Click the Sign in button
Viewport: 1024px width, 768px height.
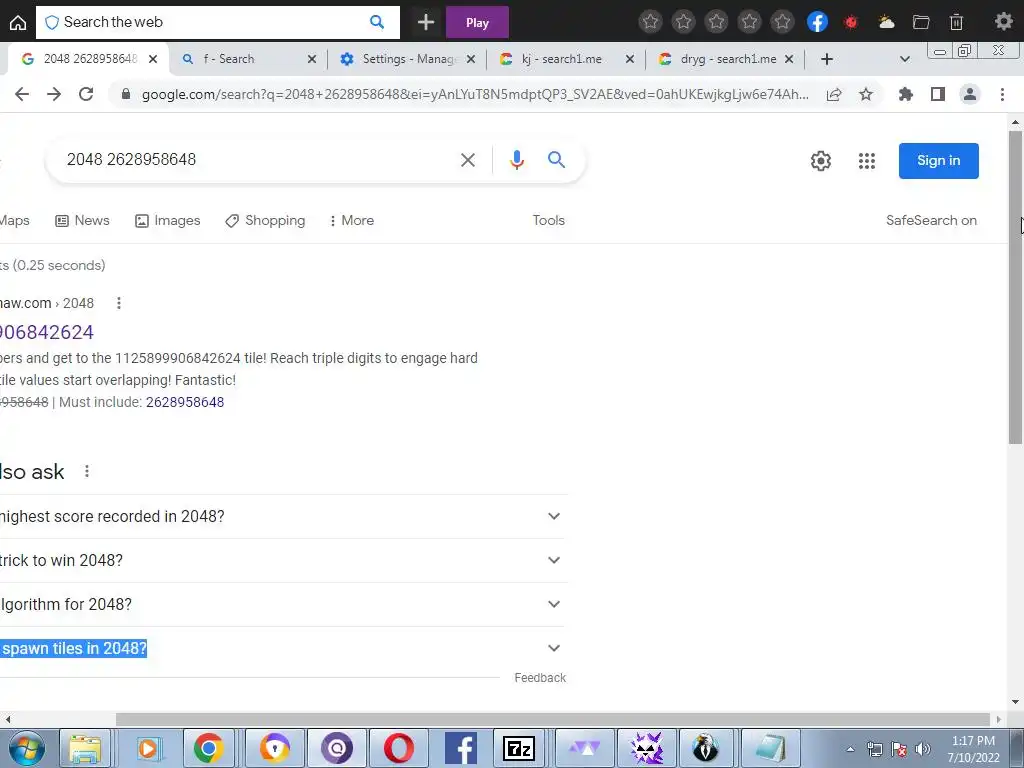point(938,161)
